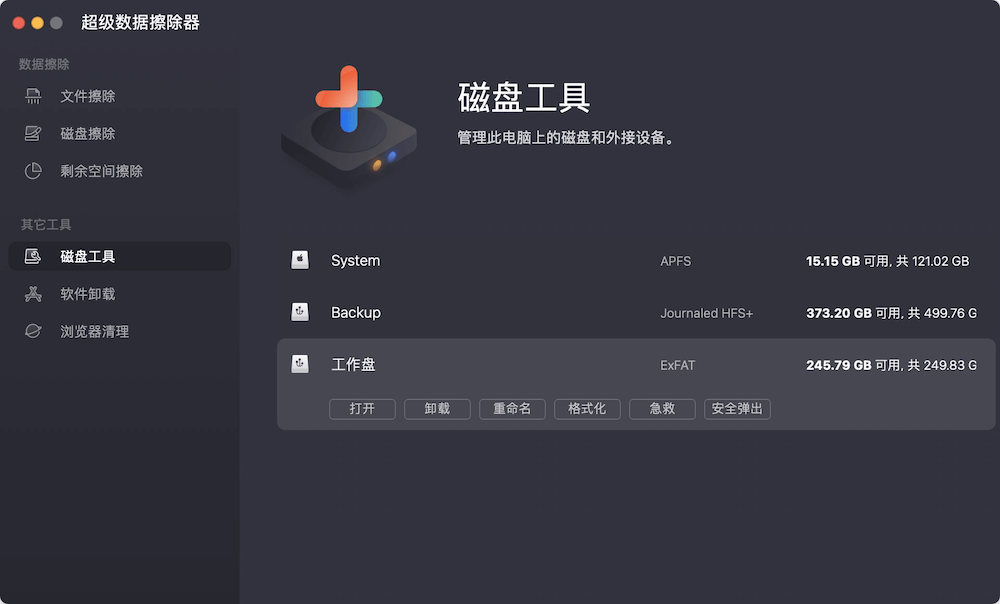The image size is (1000, 604).
Task: Click the 软件卸载 uninstaller icon
Action: pos(32,293)
